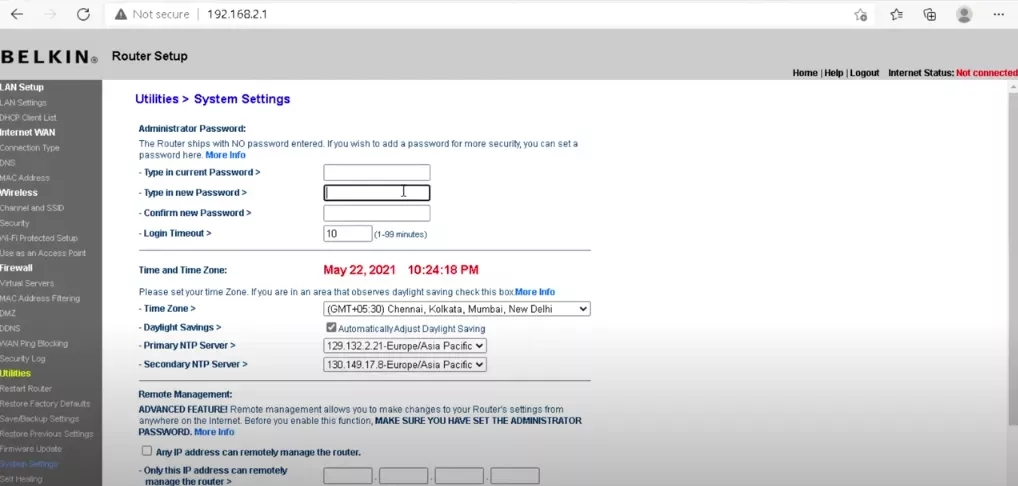Viewport: 1018px width, 486px height.
Task: Click the current Password field
Action: [377, 173]
